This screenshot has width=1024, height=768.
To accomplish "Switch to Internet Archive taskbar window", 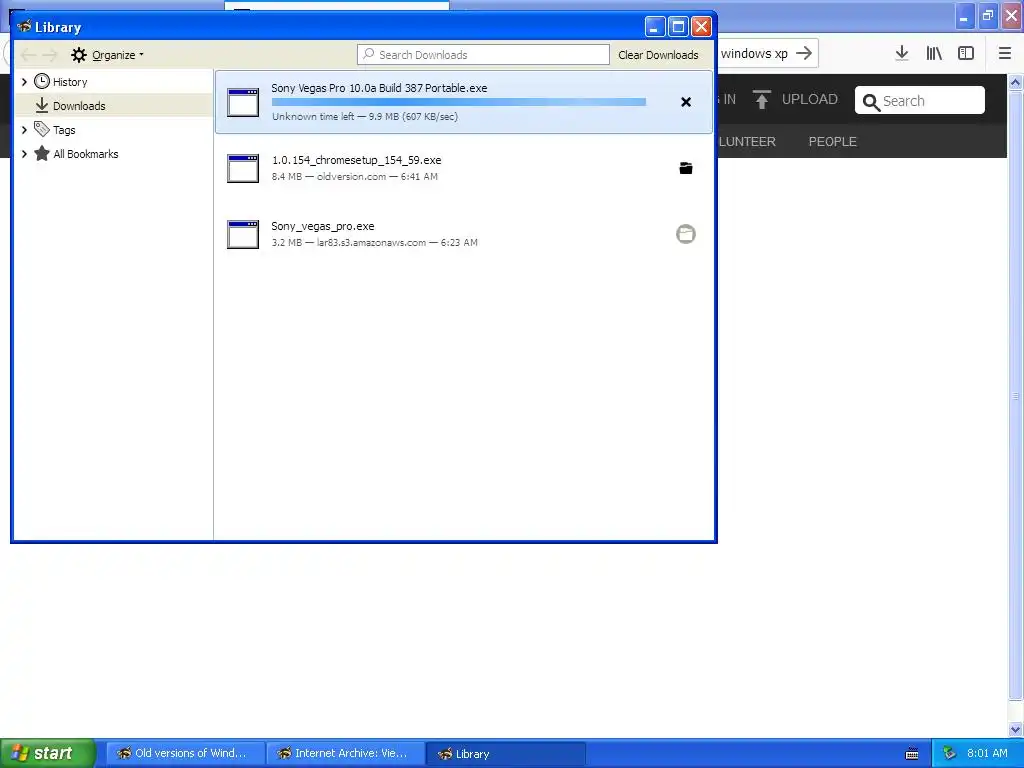I will [346, 753].
